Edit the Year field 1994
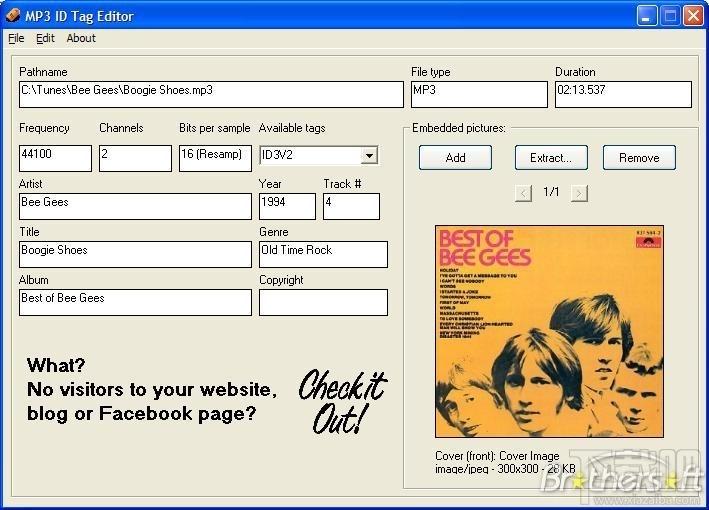709x510 pixels. pyautogui.click(x=287, y=207)
